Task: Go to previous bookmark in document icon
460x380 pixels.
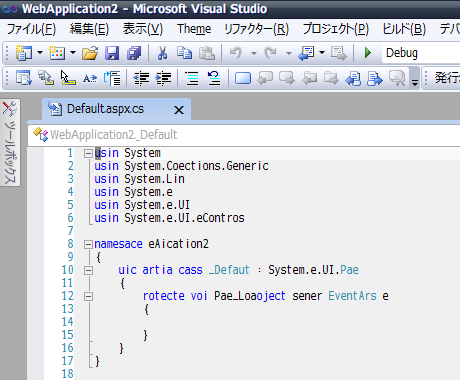Action: click(353, 79)
